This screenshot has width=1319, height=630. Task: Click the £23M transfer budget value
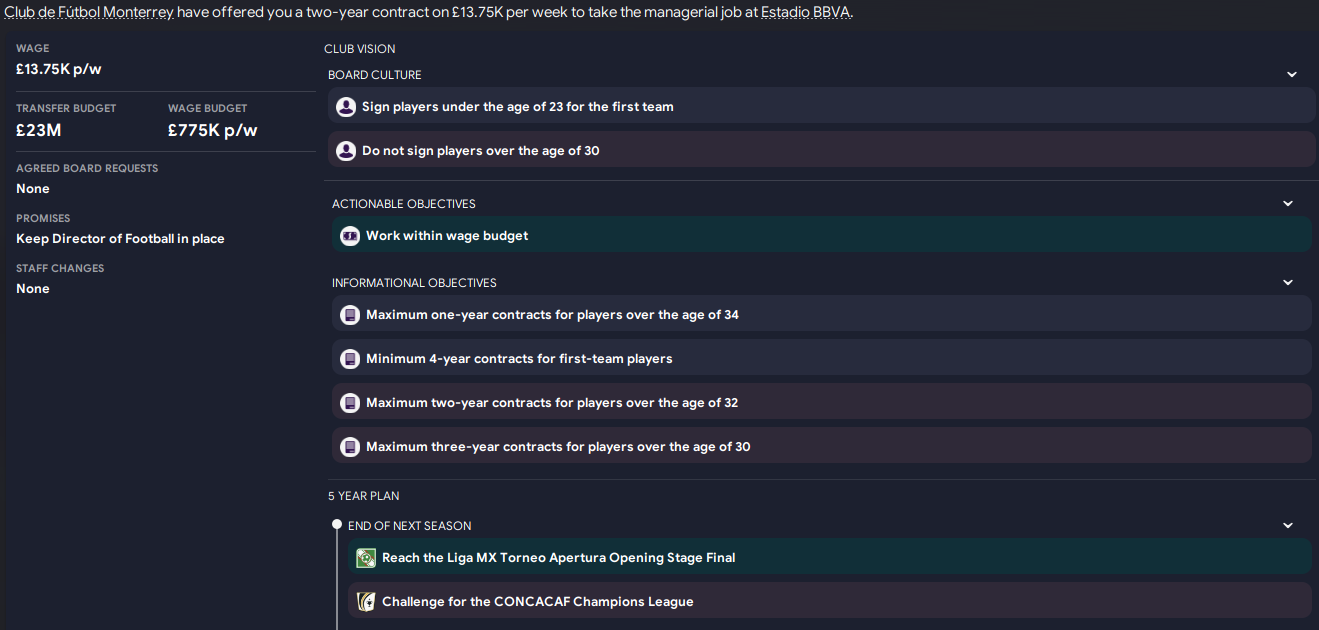[39, 130]
